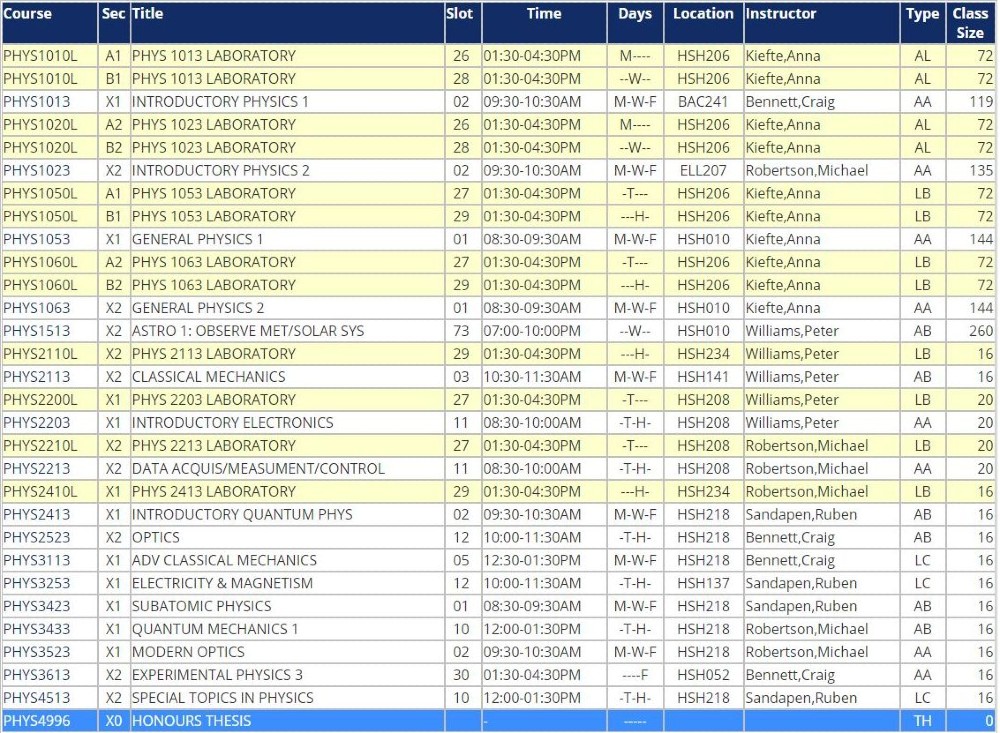Viewport: 1000px width, 733px height.
Task: Click section X0 in PHYS4996 row
Action: coord(114,722)
